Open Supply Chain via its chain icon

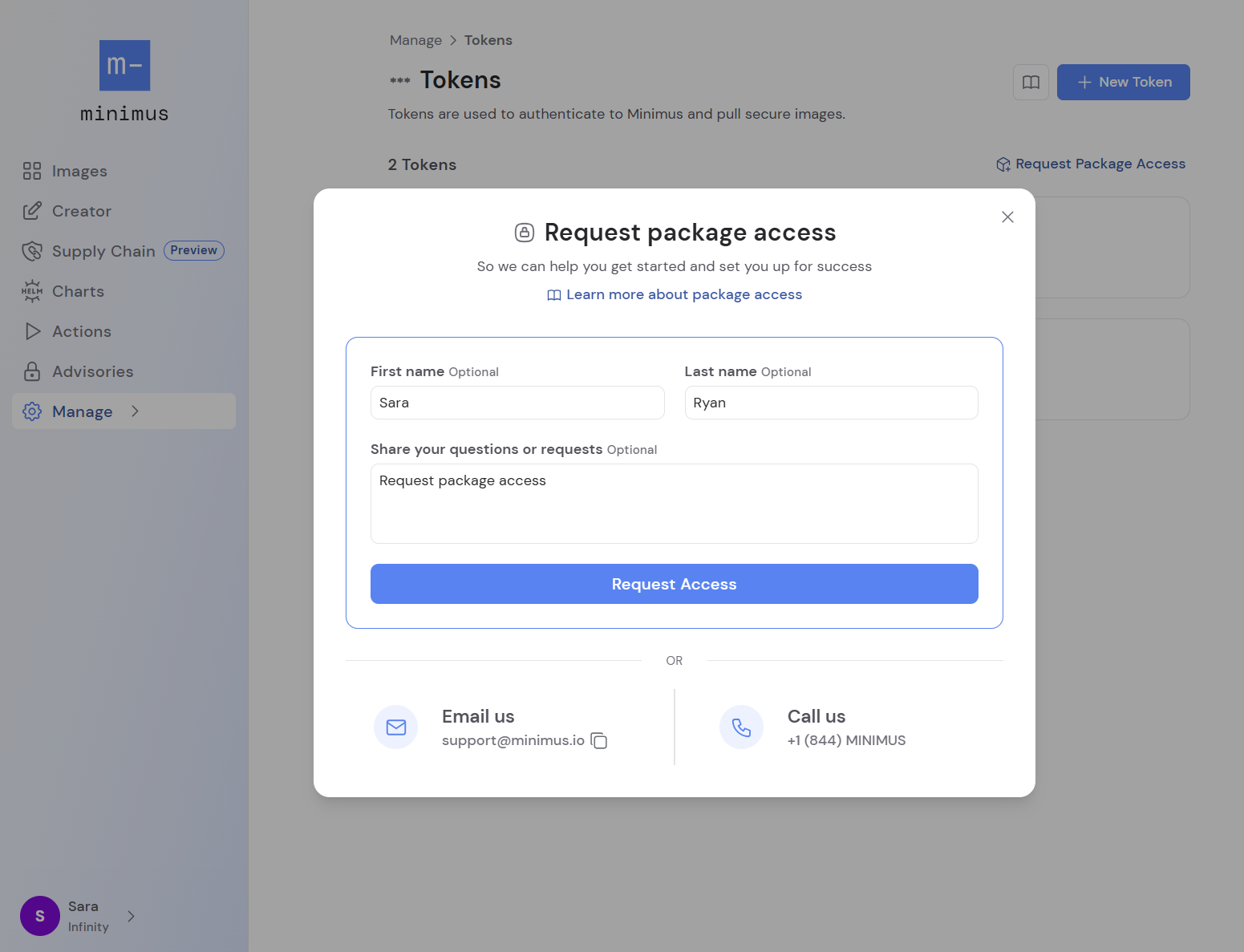[32, 251]
